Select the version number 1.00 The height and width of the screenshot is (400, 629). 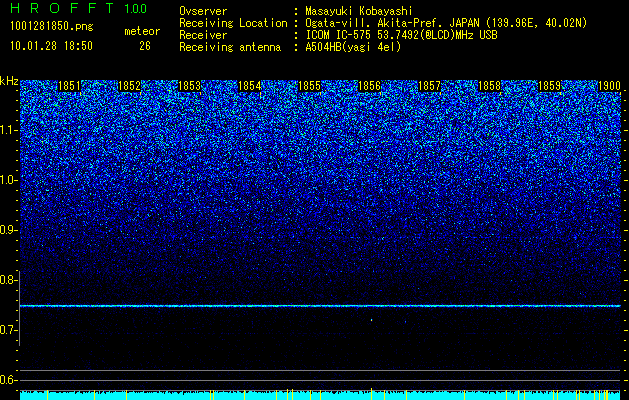click(x=136, y=9)
